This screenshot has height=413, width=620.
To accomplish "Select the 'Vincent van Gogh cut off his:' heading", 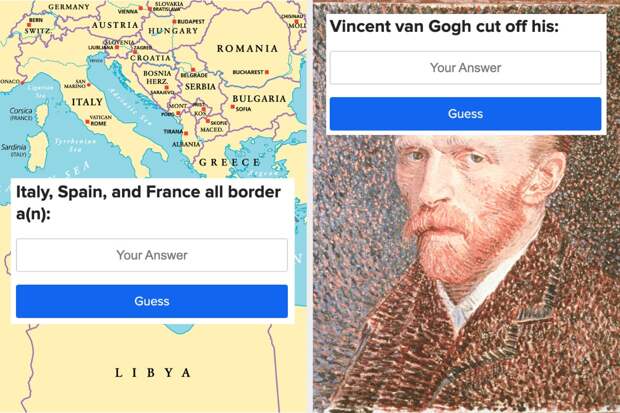I will (x=444, y=27).
